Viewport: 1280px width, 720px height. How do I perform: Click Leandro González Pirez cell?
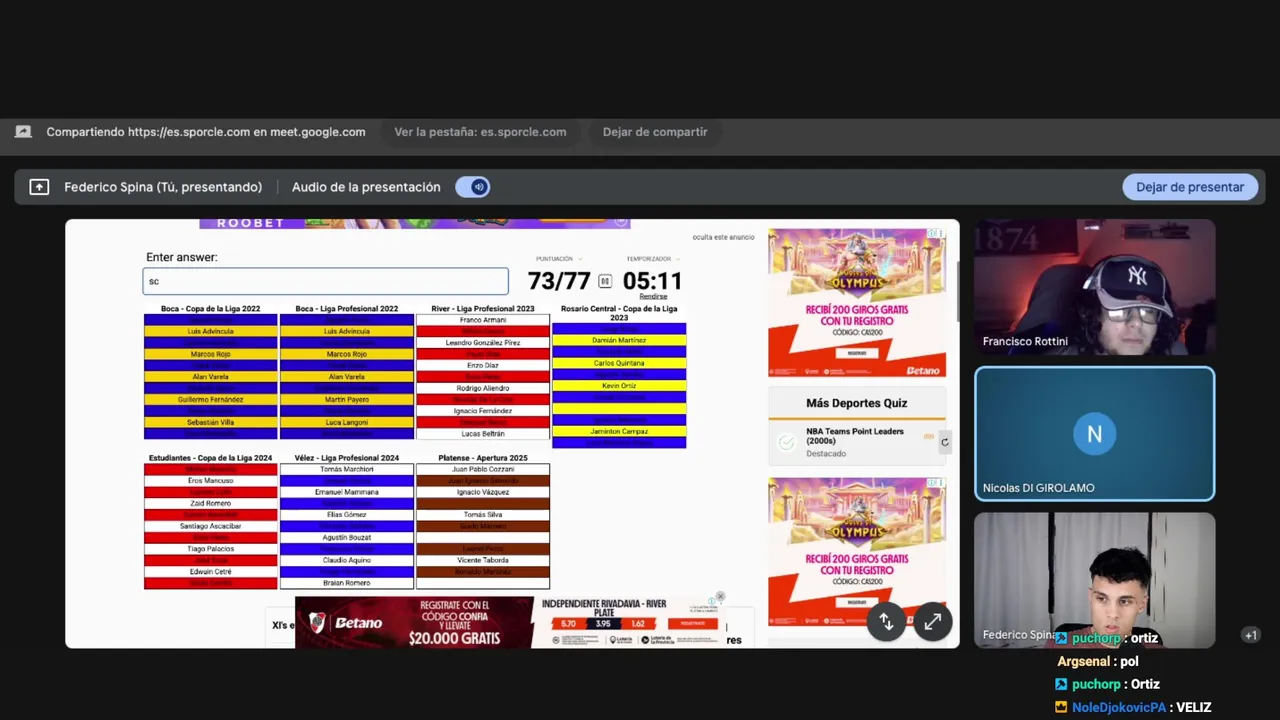click(483, 343)
